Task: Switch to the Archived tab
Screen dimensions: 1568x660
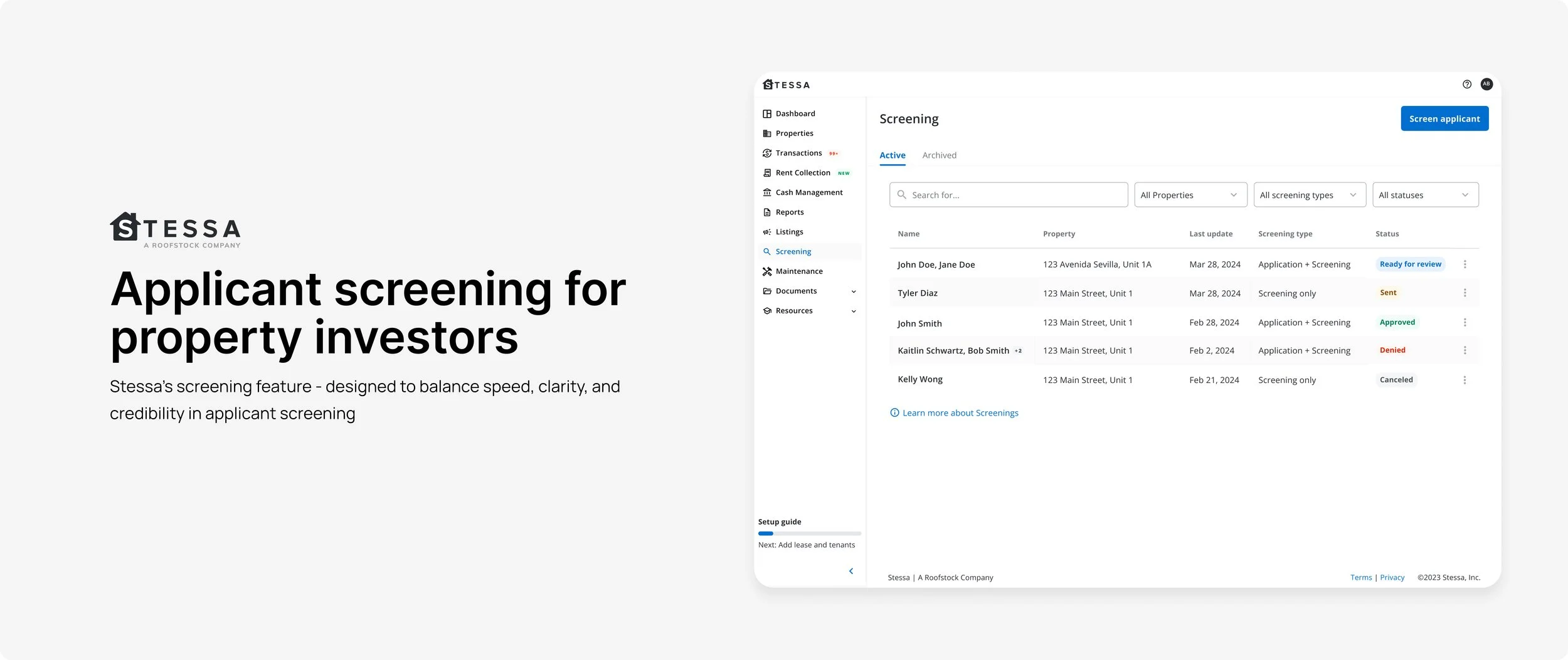Action: [939, 155]
